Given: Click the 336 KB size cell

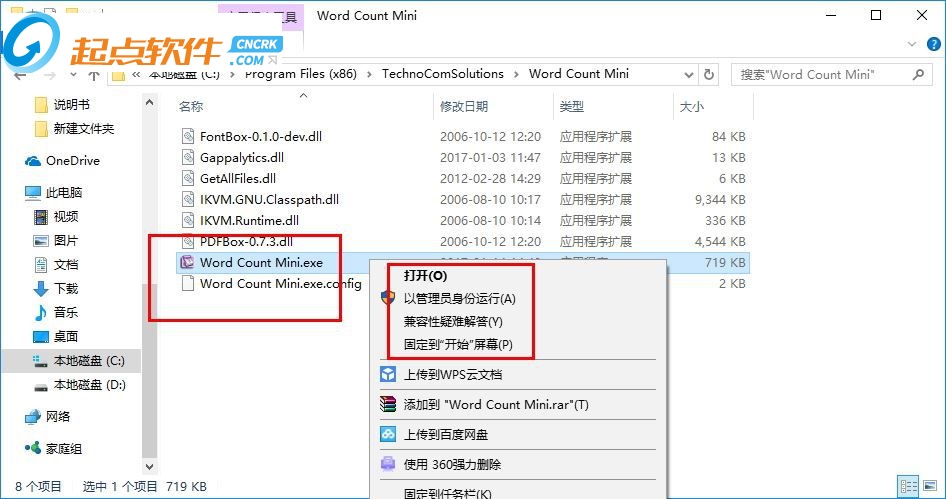Looking at the screenshot, I should (x=725, y=220).
